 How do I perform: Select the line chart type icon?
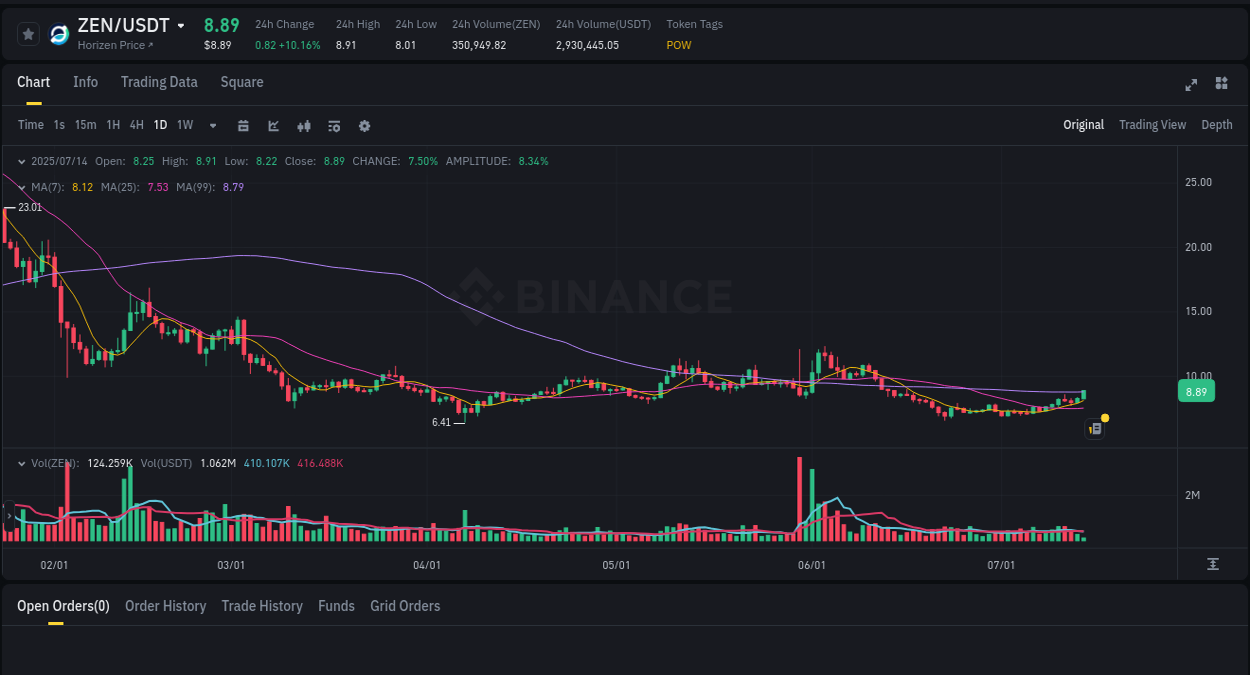tap(273, 125)
